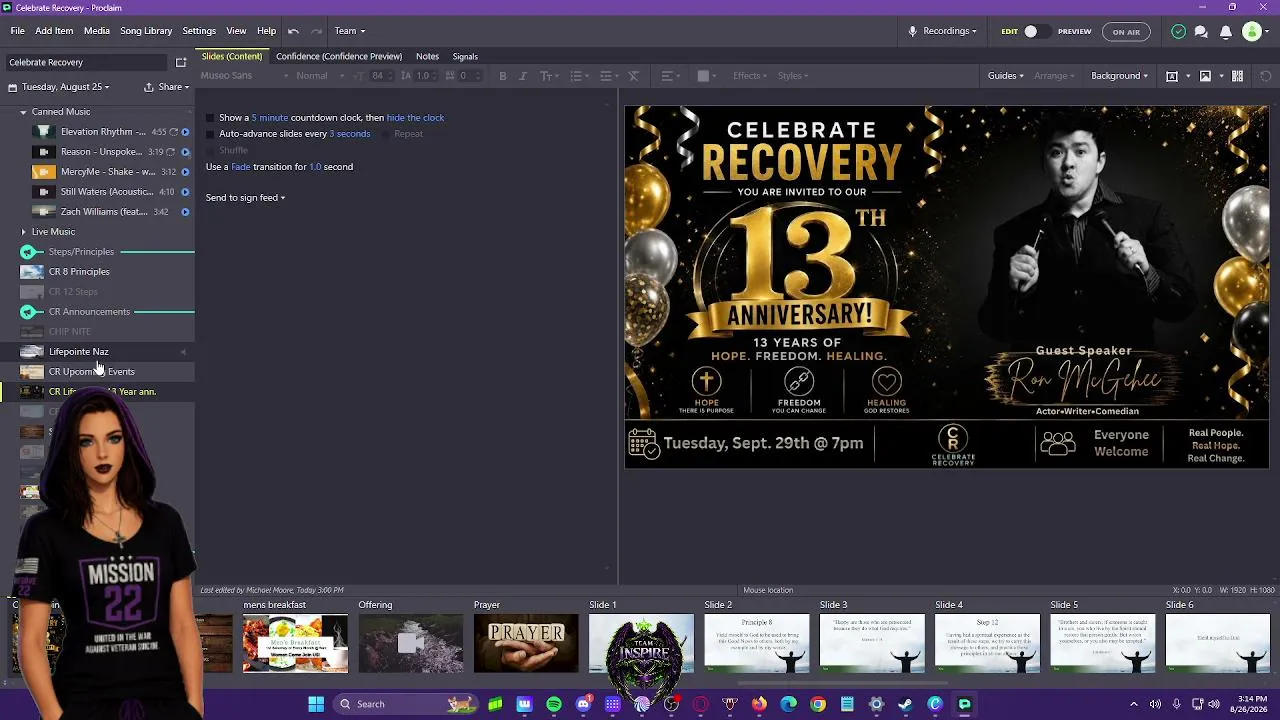Screen dimensions: 1280x720
Task: Click the sync status checkmark icon
Action: coord(1178,31)
